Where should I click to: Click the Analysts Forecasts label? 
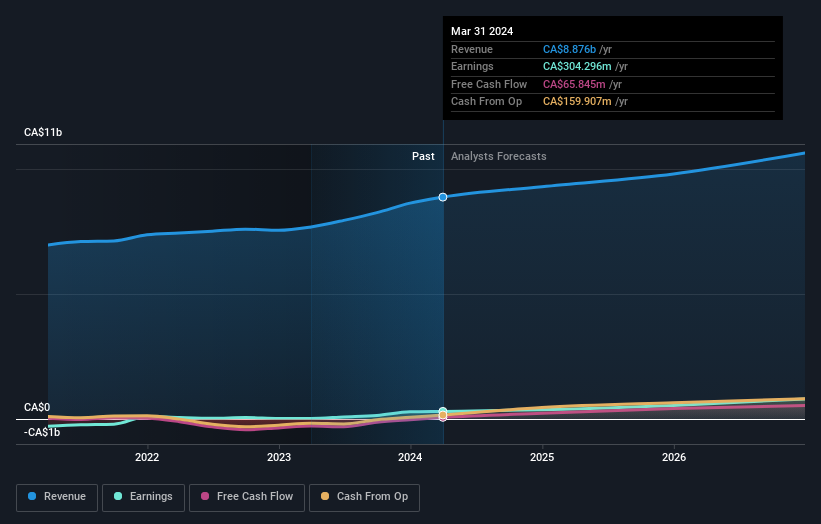point(498,157)
